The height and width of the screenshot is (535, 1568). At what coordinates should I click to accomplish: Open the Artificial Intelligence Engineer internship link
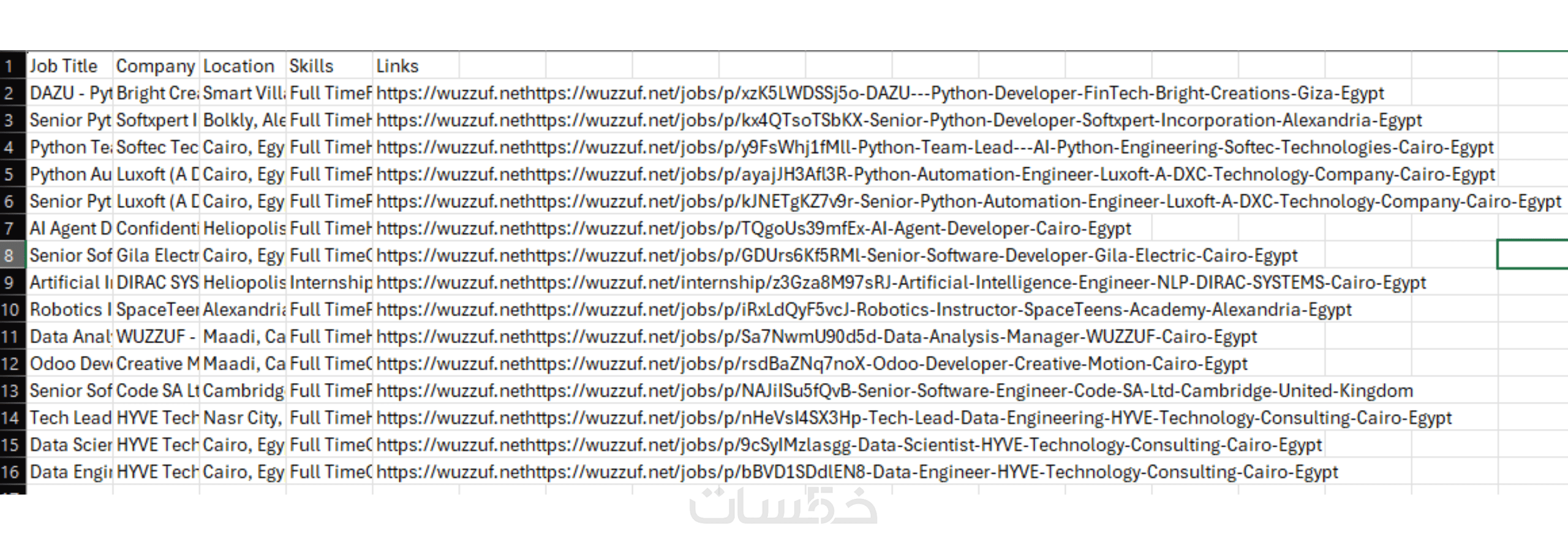click(900, 283)
